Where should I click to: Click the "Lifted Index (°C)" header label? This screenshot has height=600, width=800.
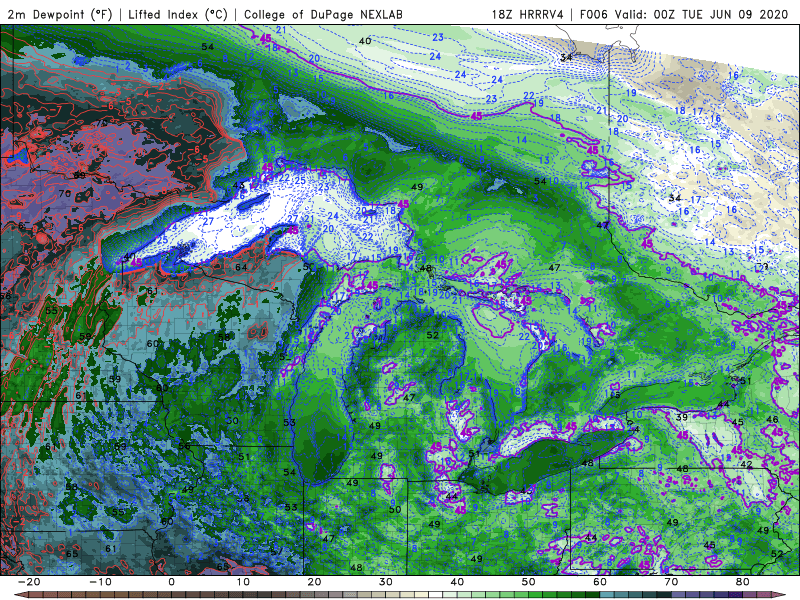178,14
